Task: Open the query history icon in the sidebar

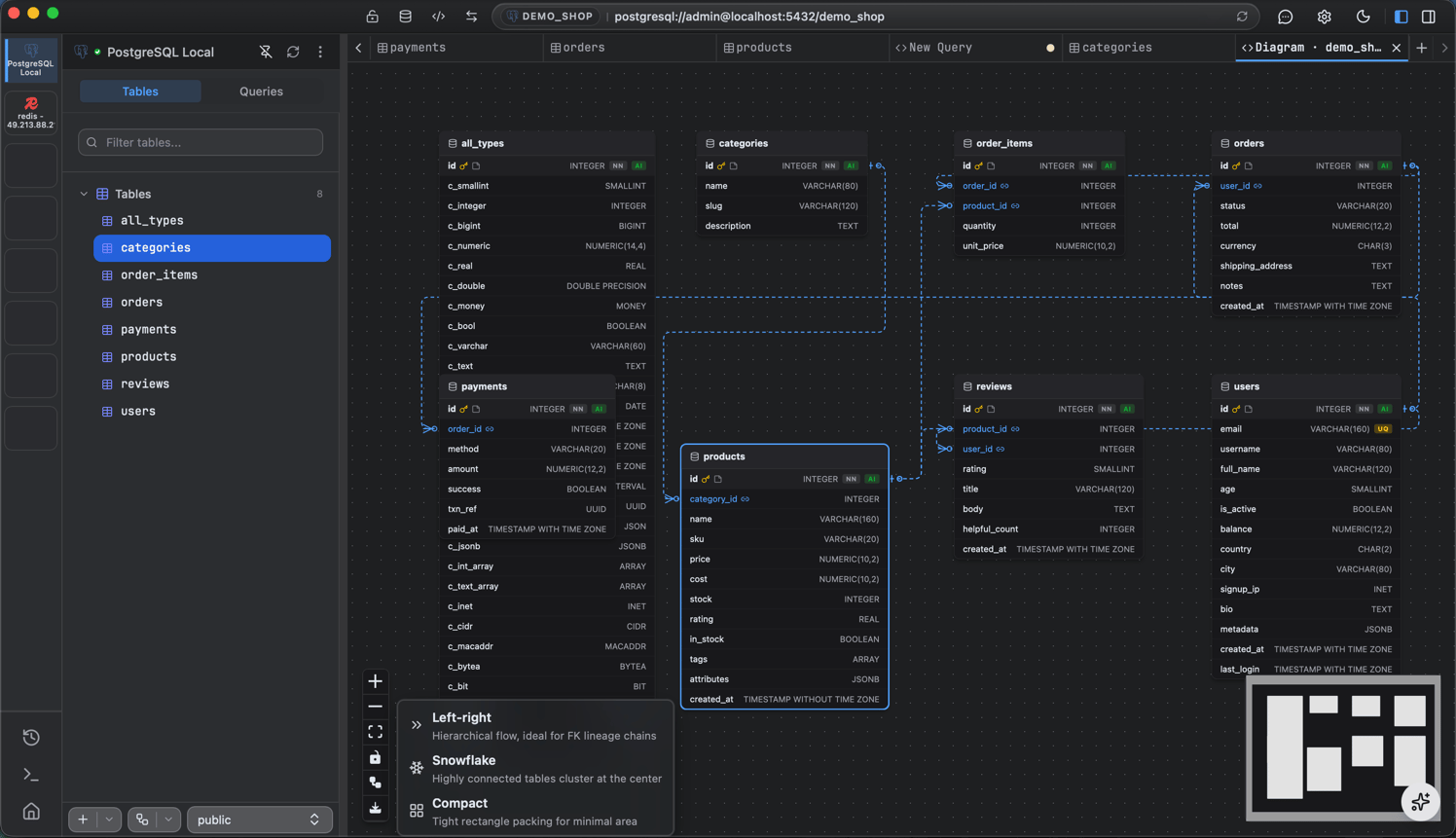Action: (x=31, y=738)
